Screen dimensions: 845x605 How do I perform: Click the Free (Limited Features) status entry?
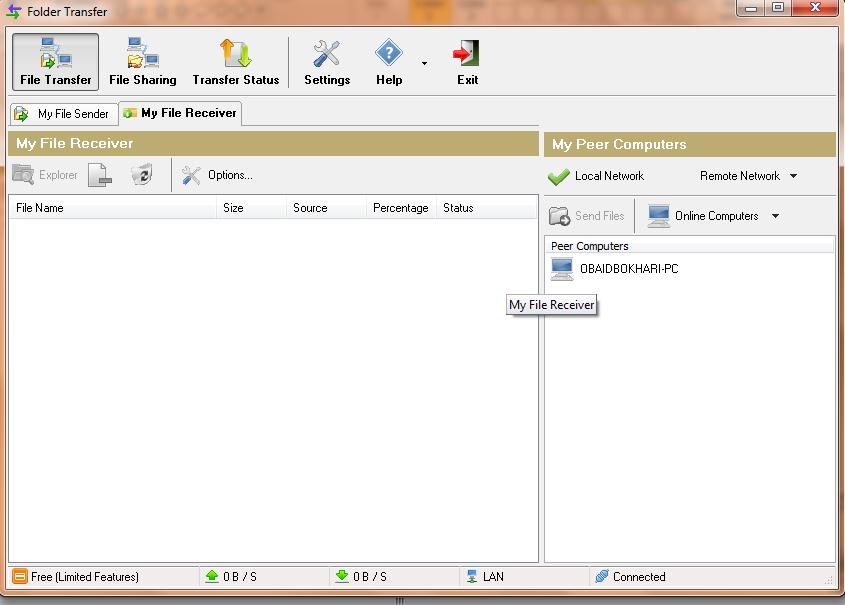tap(76, 577)
